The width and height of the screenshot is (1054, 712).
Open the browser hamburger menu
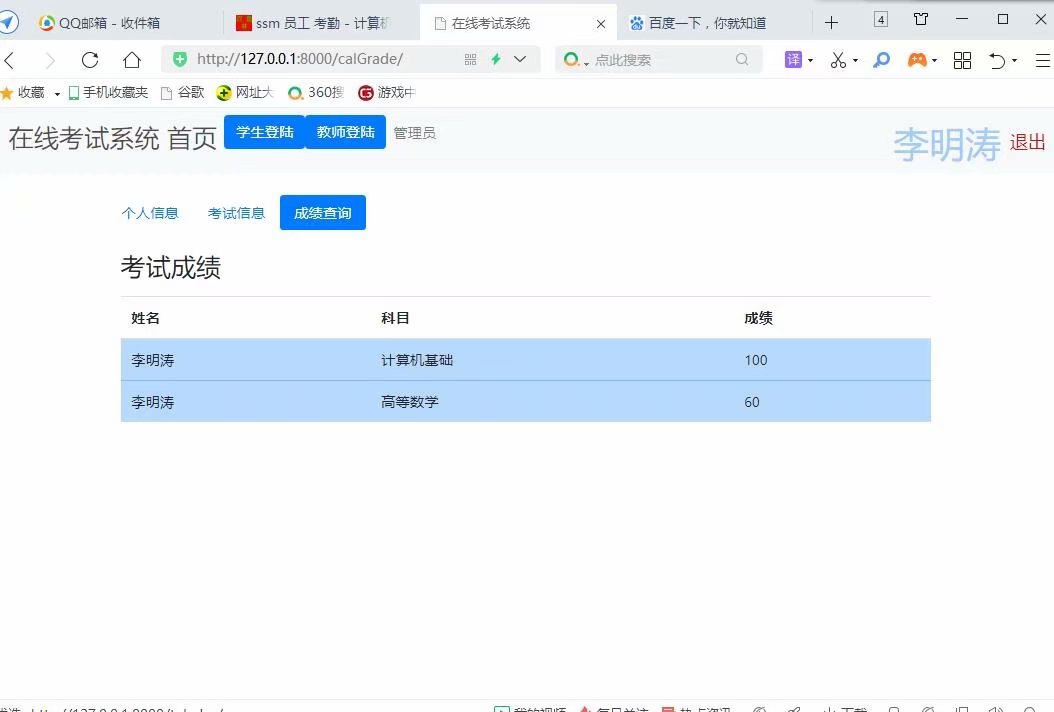(1043, 61)
